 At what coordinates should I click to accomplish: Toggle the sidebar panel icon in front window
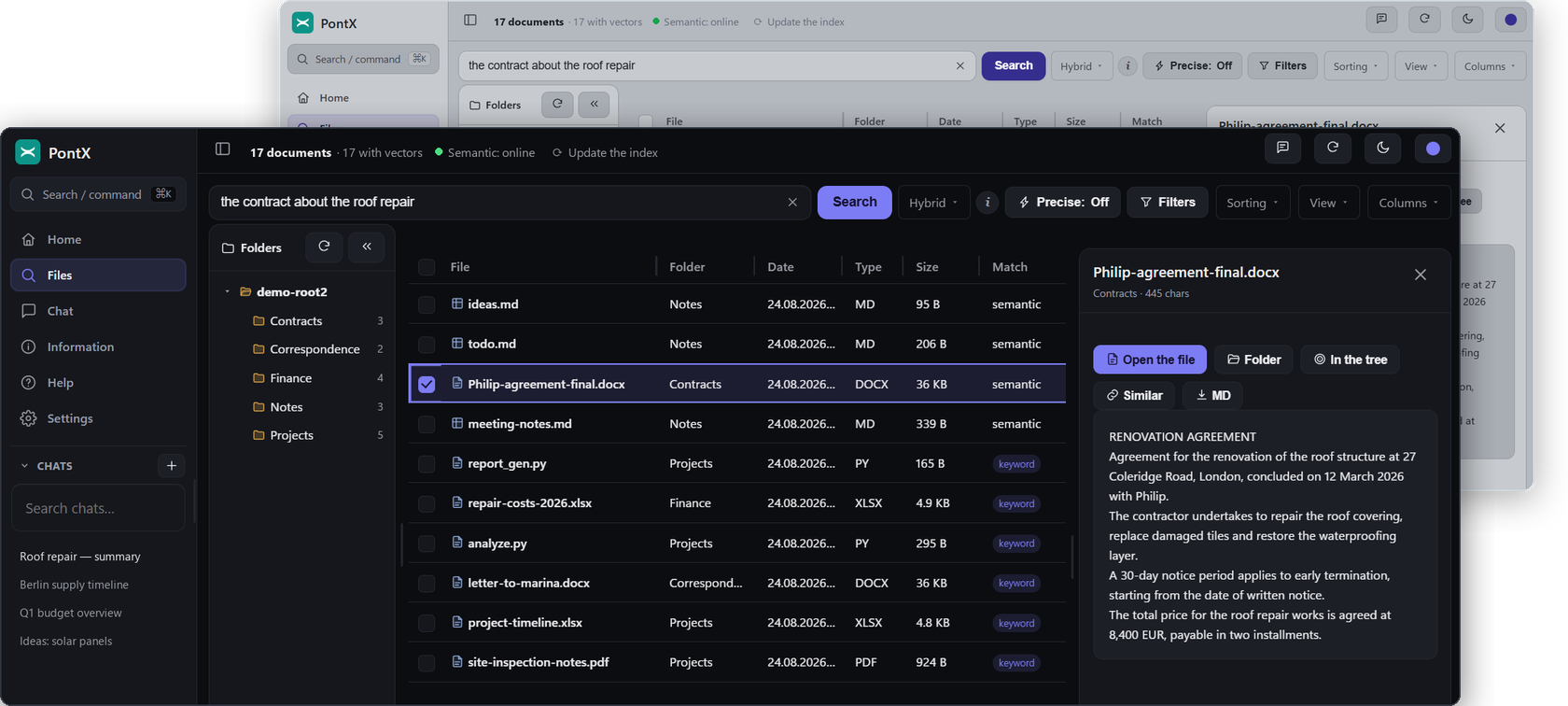222,148
